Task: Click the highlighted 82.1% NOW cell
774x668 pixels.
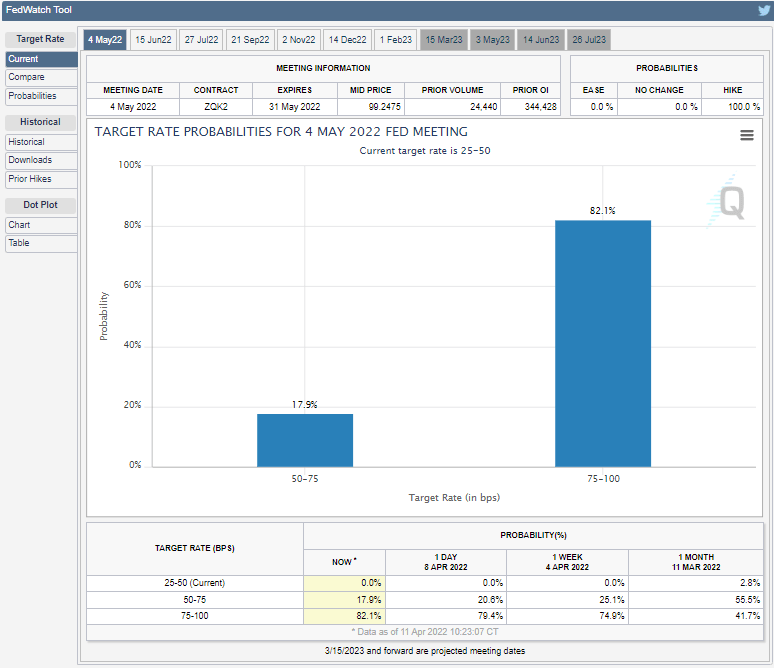Action: 344,616
